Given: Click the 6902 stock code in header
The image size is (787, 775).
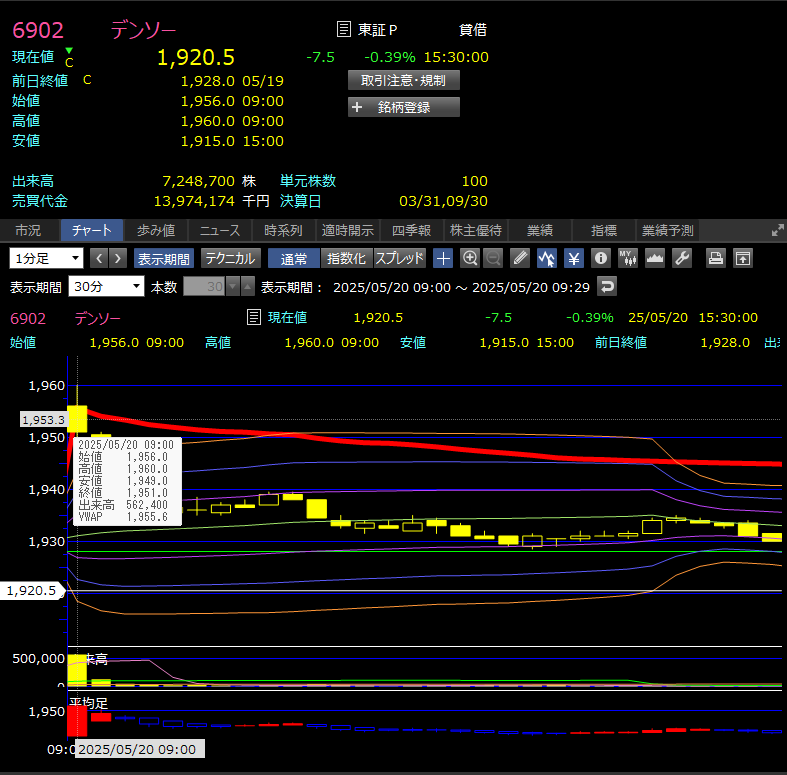Looking at the screenshot, I should (38, 30).
